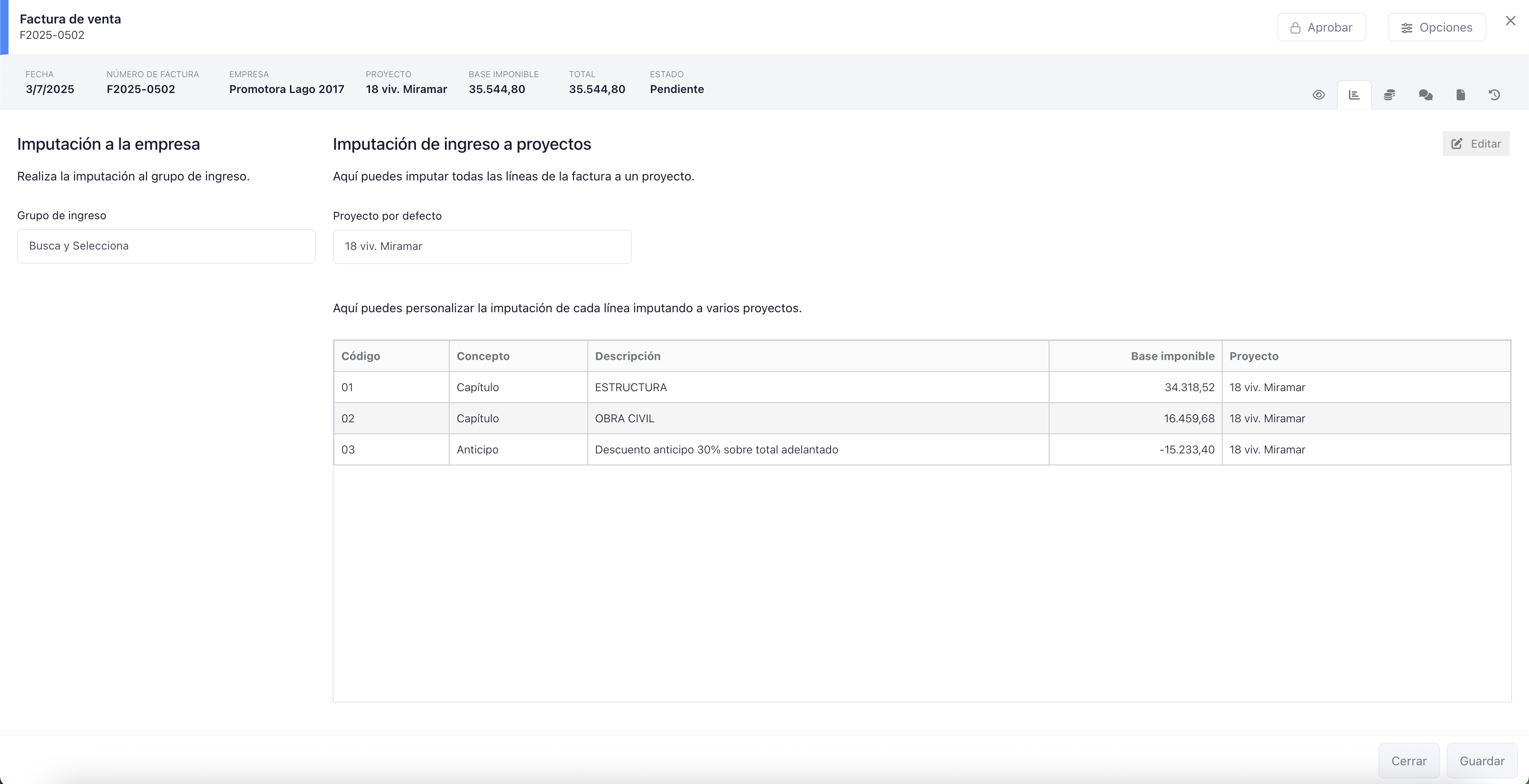Open the eye preview tab
Screen dimensions: 1529x784
coord(1318,95)
